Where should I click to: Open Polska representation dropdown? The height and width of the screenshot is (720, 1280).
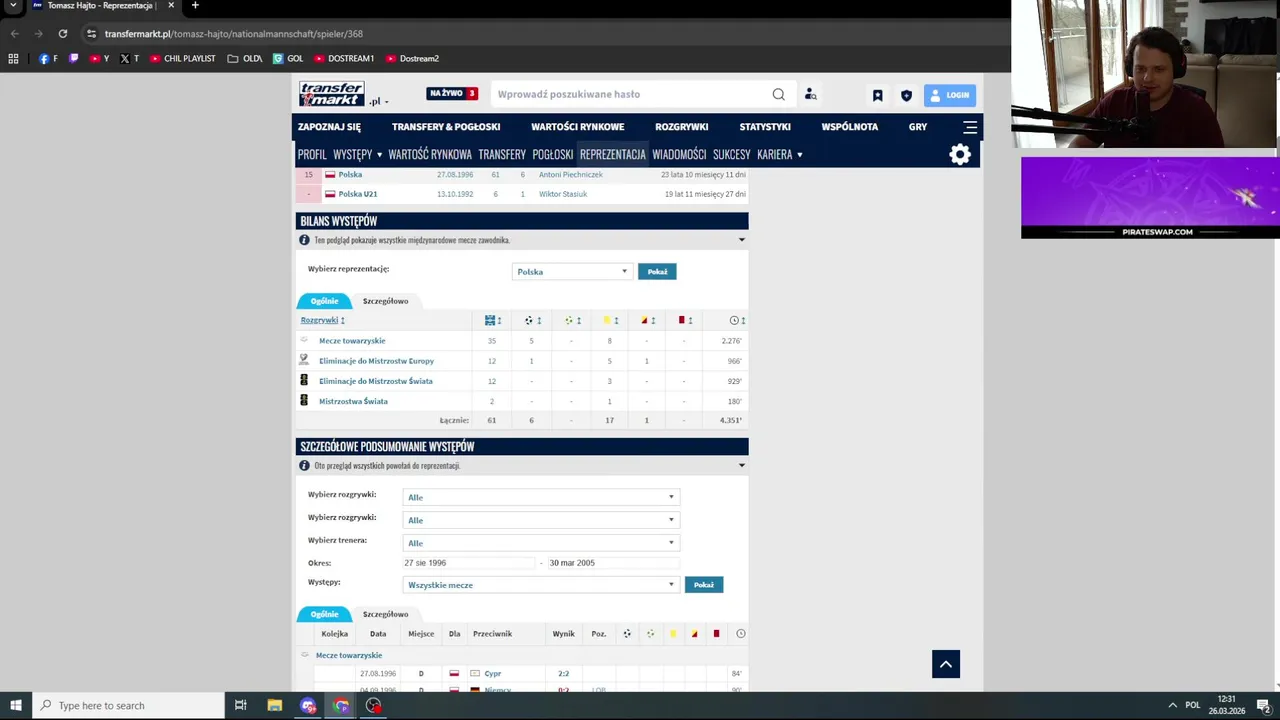572,271
